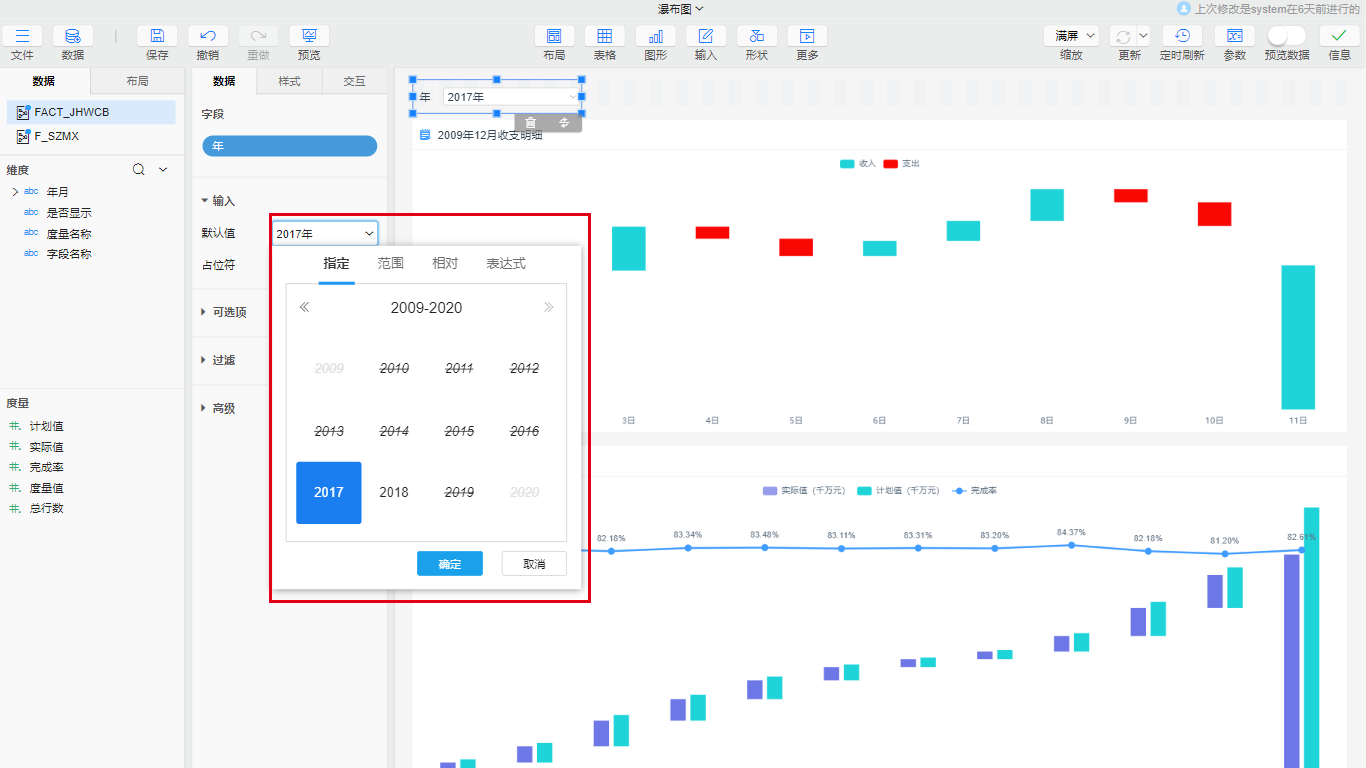Open the 表格 (Table) component icon
1366x768 pixels.
[605, 36]
